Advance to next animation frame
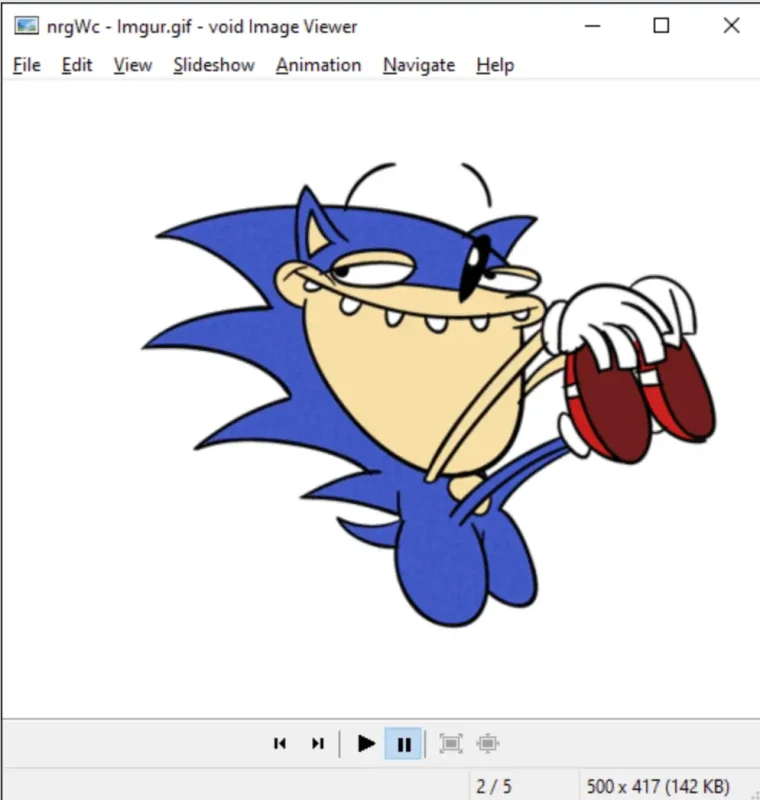The width and height of the screenshot is (760, 800). pyautogui.click(x=318, y=743)
